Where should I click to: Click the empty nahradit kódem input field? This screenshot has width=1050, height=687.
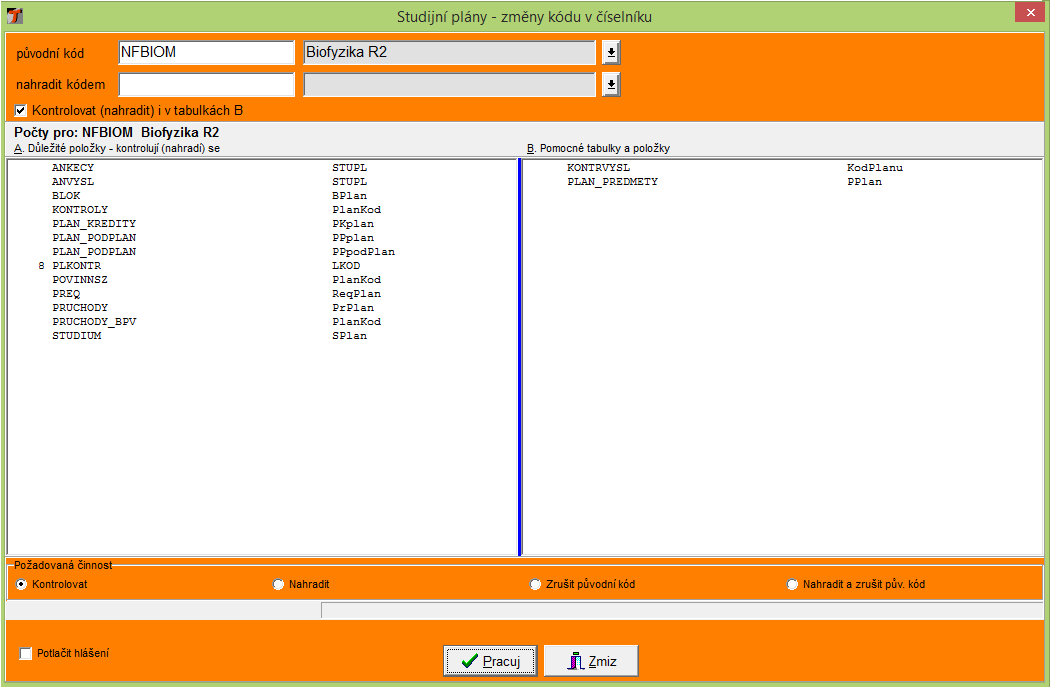coord(205,85)
